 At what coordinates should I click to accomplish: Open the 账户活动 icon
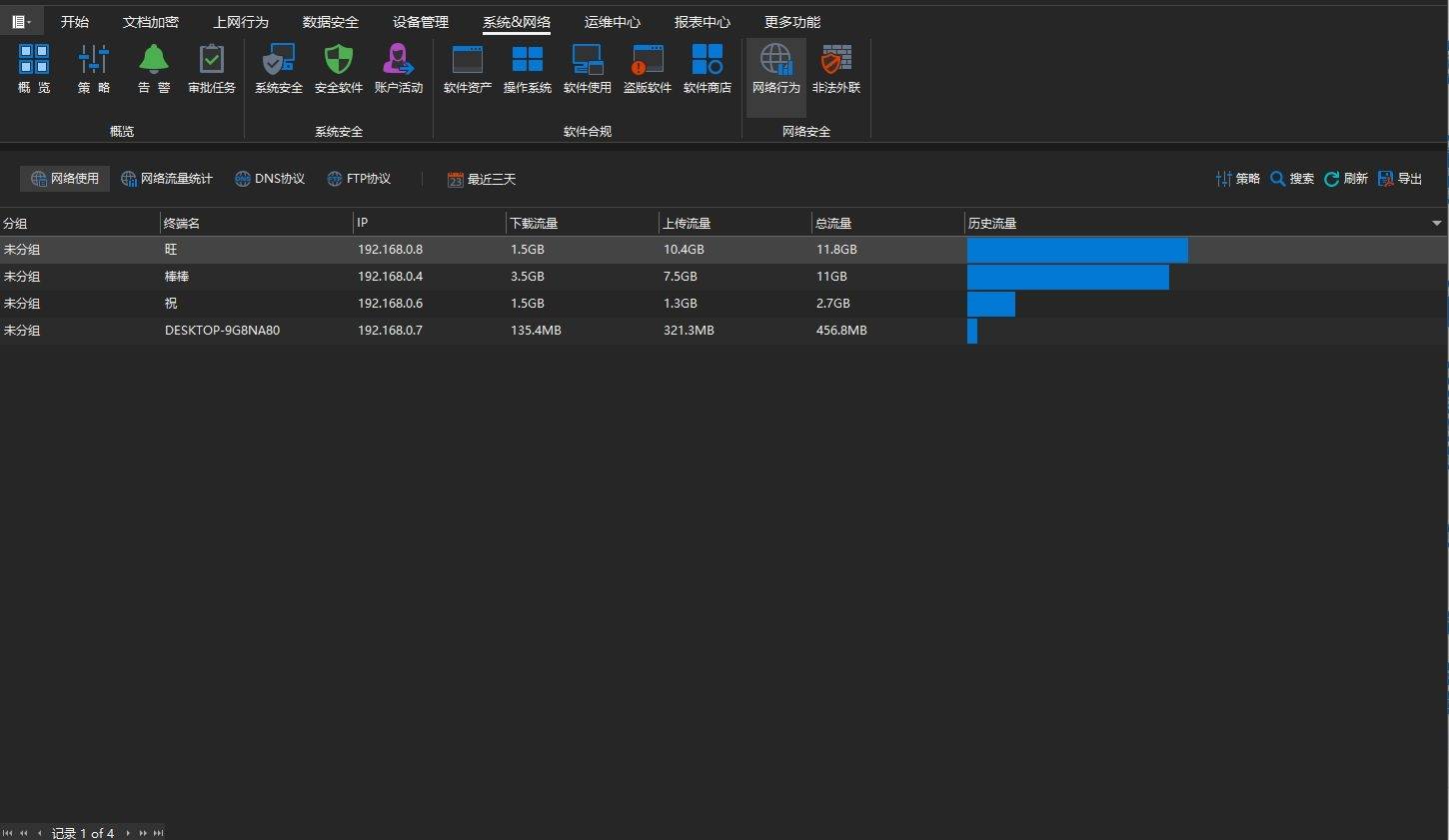399,69
